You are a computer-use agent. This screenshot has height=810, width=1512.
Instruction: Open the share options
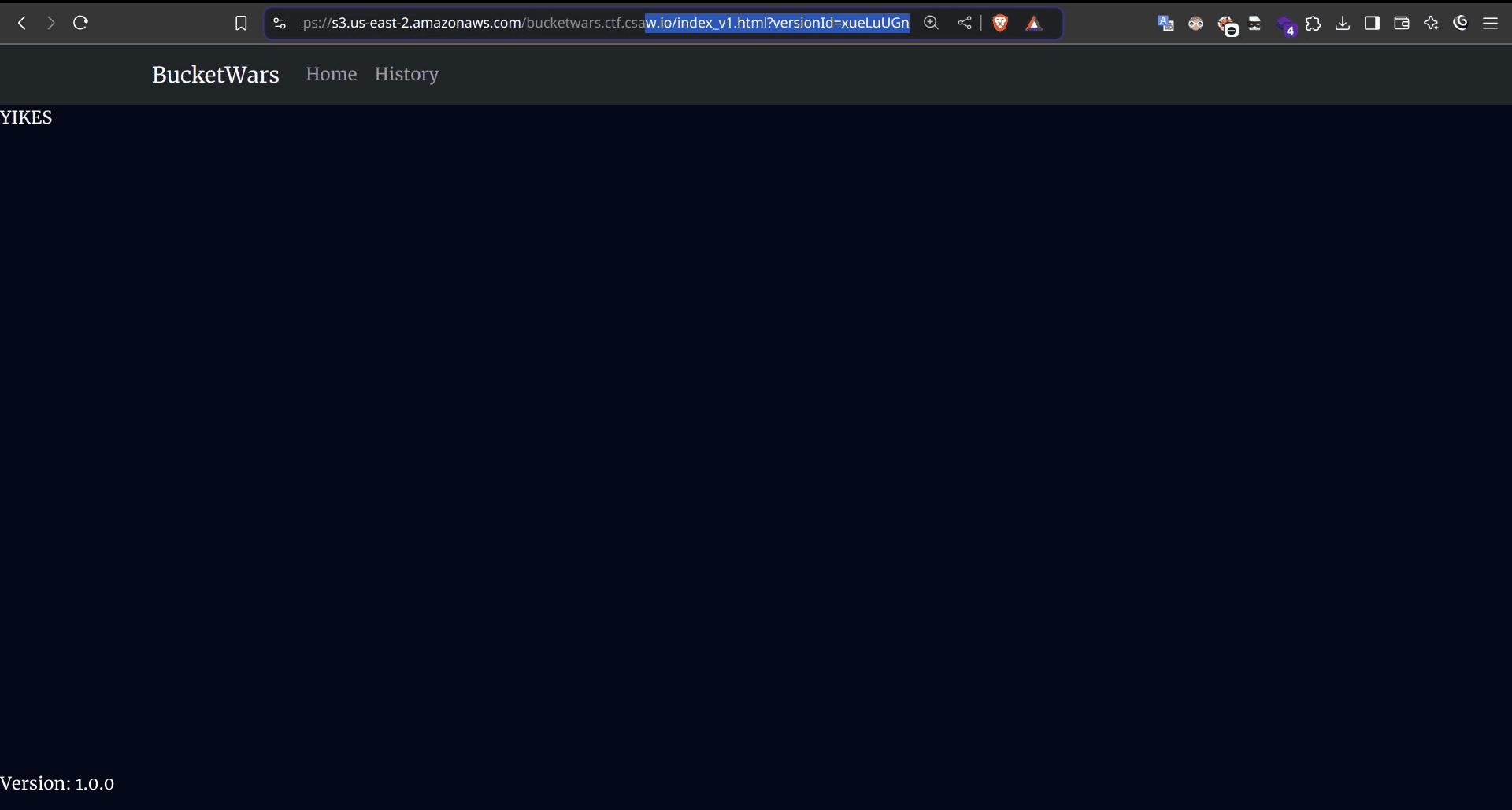pyautogui.click(x=964, y=23)
